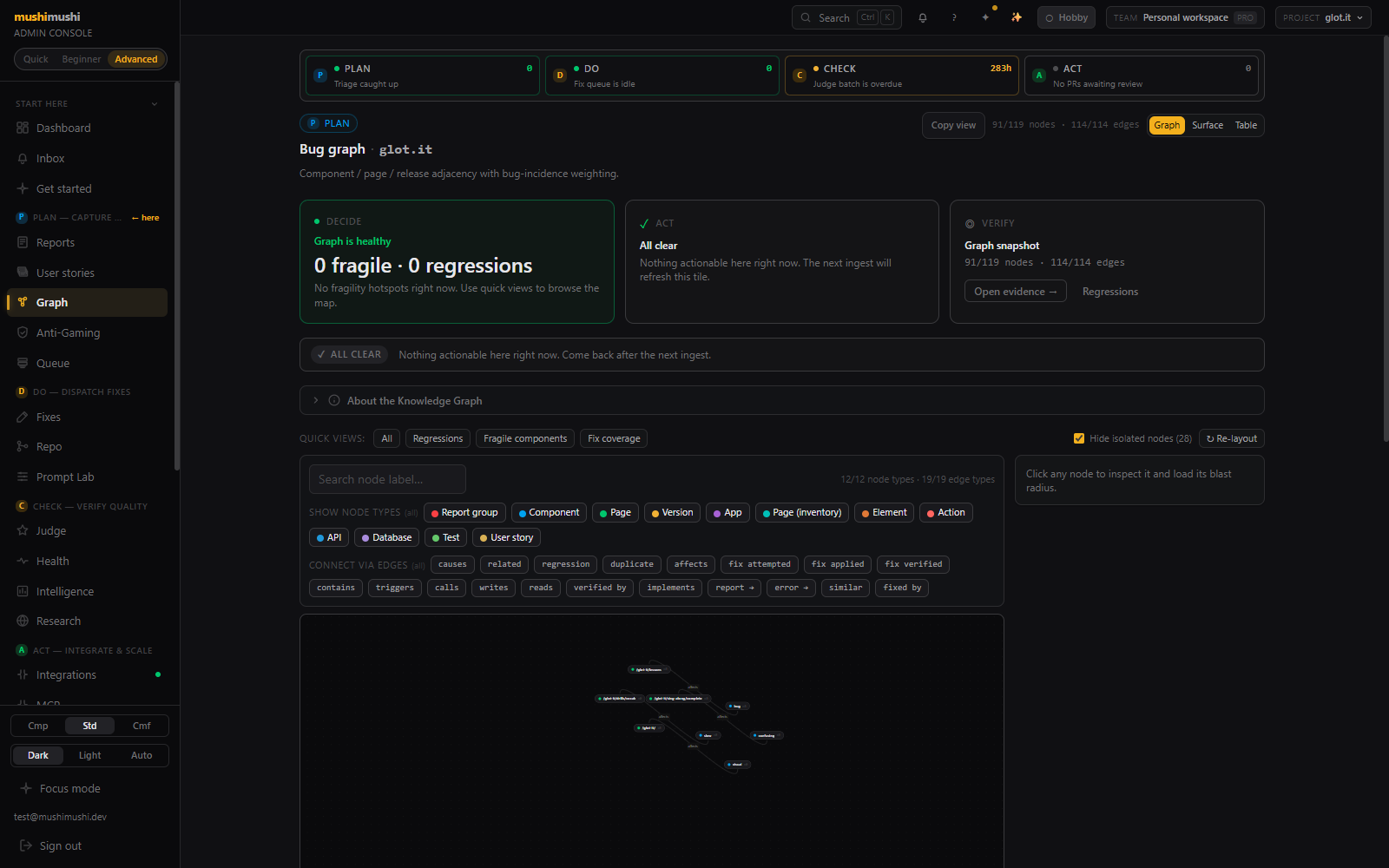Click the Fixes pencil icon
The height and width of the screenshot is (868, 1389).
23,417
